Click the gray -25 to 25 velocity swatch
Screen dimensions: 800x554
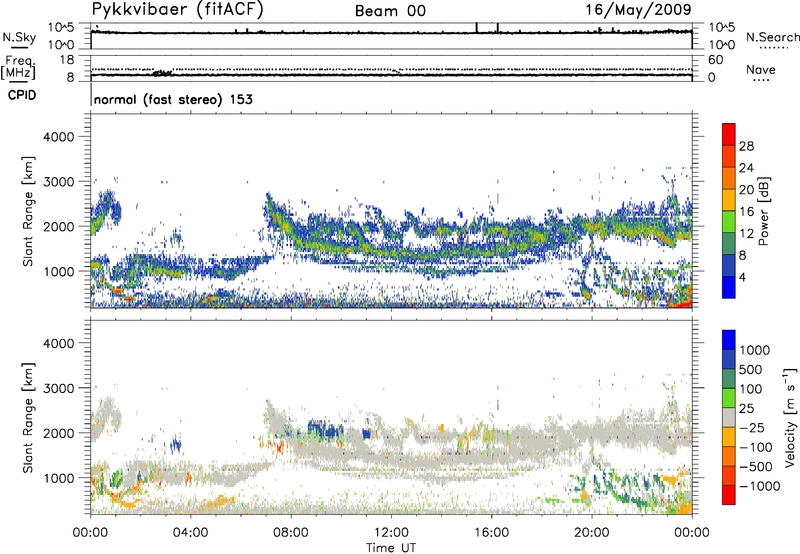click(729, 417)
